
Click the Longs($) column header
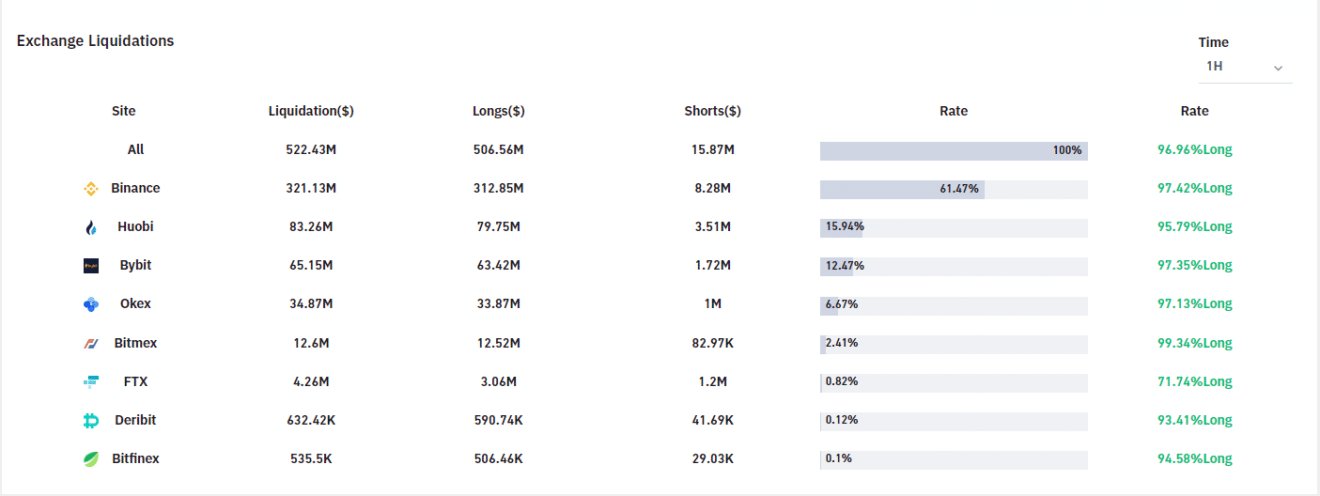[499, 111]
